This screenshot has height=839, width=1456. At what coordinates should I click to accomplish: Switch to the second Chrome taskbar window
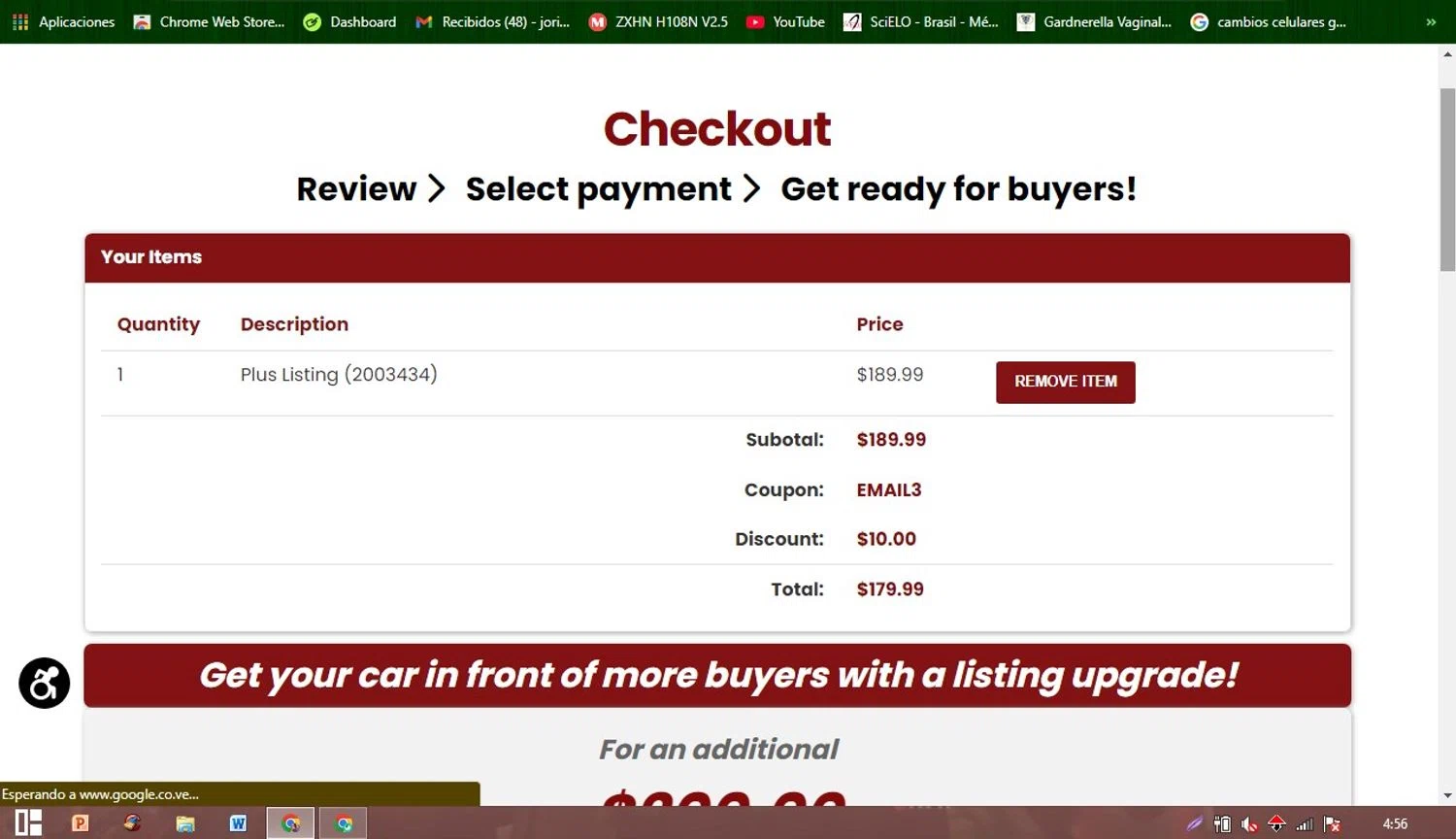(344, 823)
